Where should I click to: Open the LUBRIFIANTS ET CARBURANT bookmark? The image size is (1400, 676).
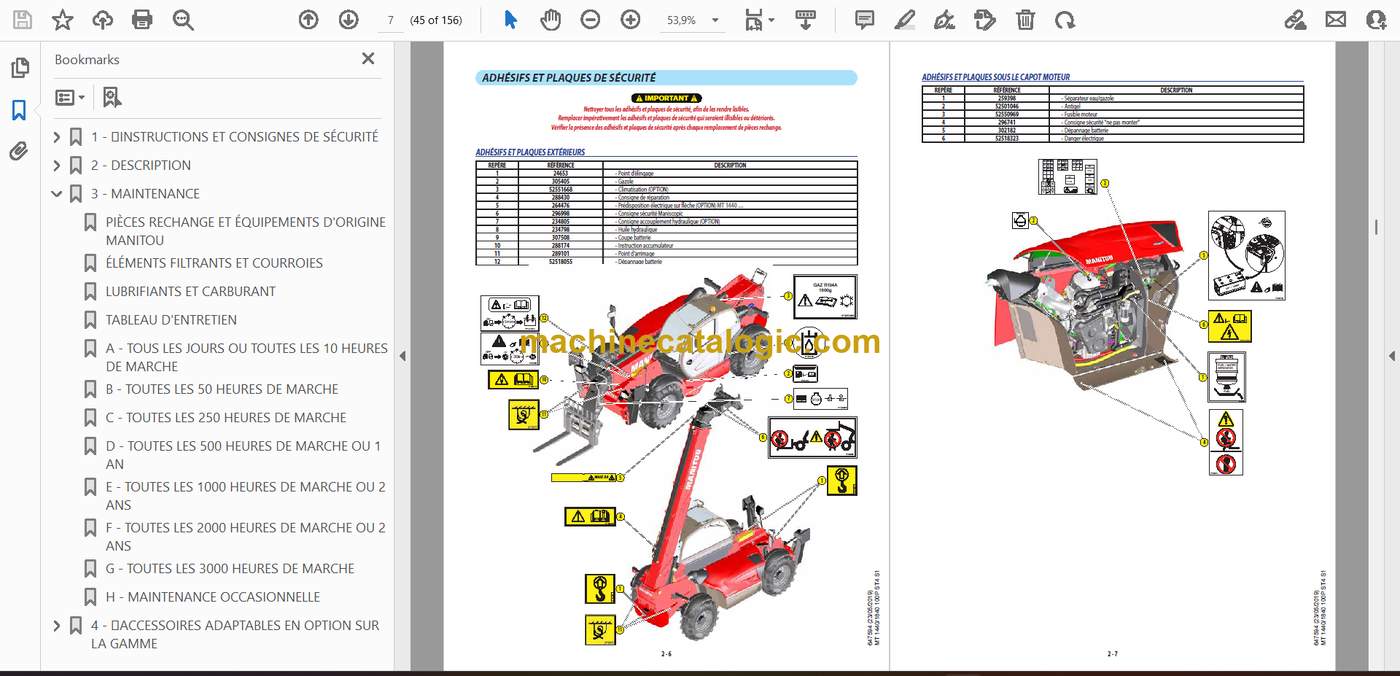pyautogui.click(x=190, y=291)
